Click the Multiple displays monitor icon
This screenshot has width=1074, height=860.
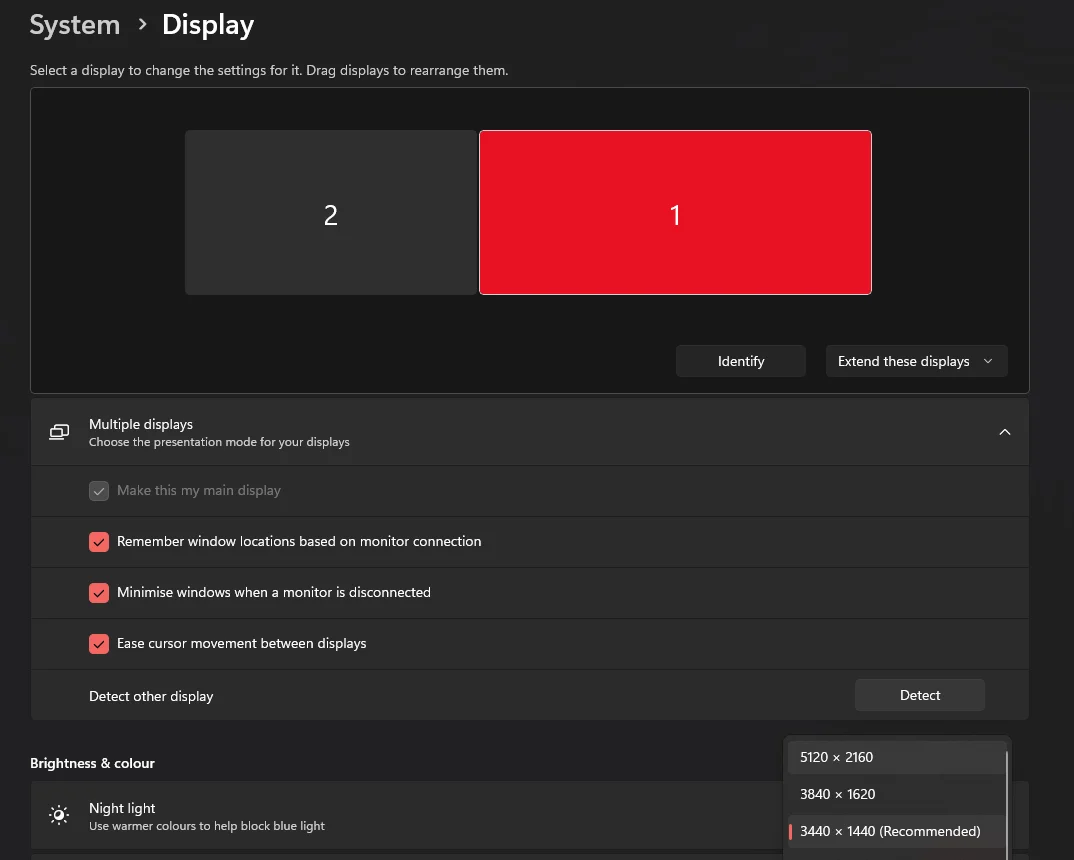click(59, 432)
